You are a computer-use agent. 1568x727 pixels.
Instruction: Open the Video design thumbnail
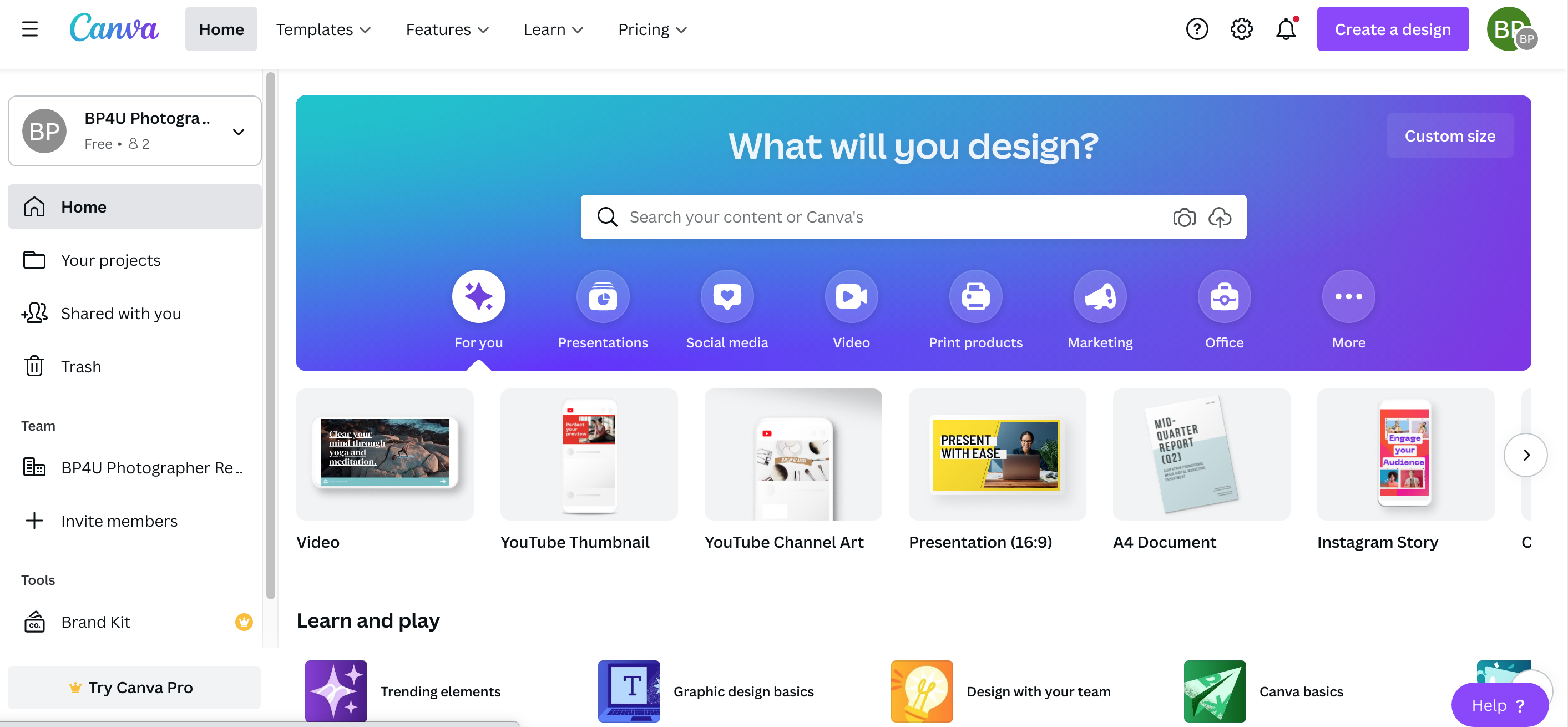385,454
